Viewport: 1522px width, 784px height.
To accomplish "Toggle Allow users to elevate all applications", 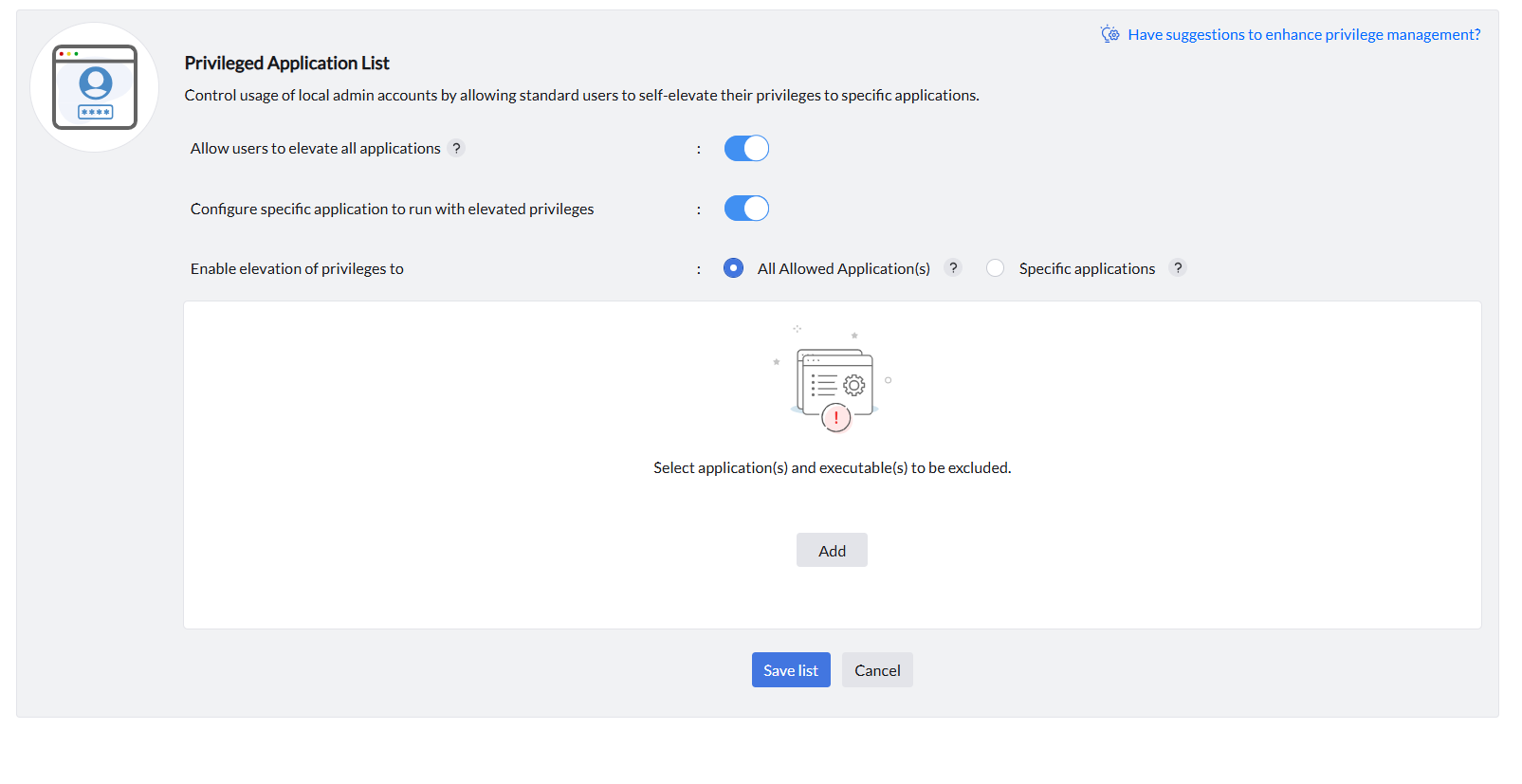I will click(746, 149).
